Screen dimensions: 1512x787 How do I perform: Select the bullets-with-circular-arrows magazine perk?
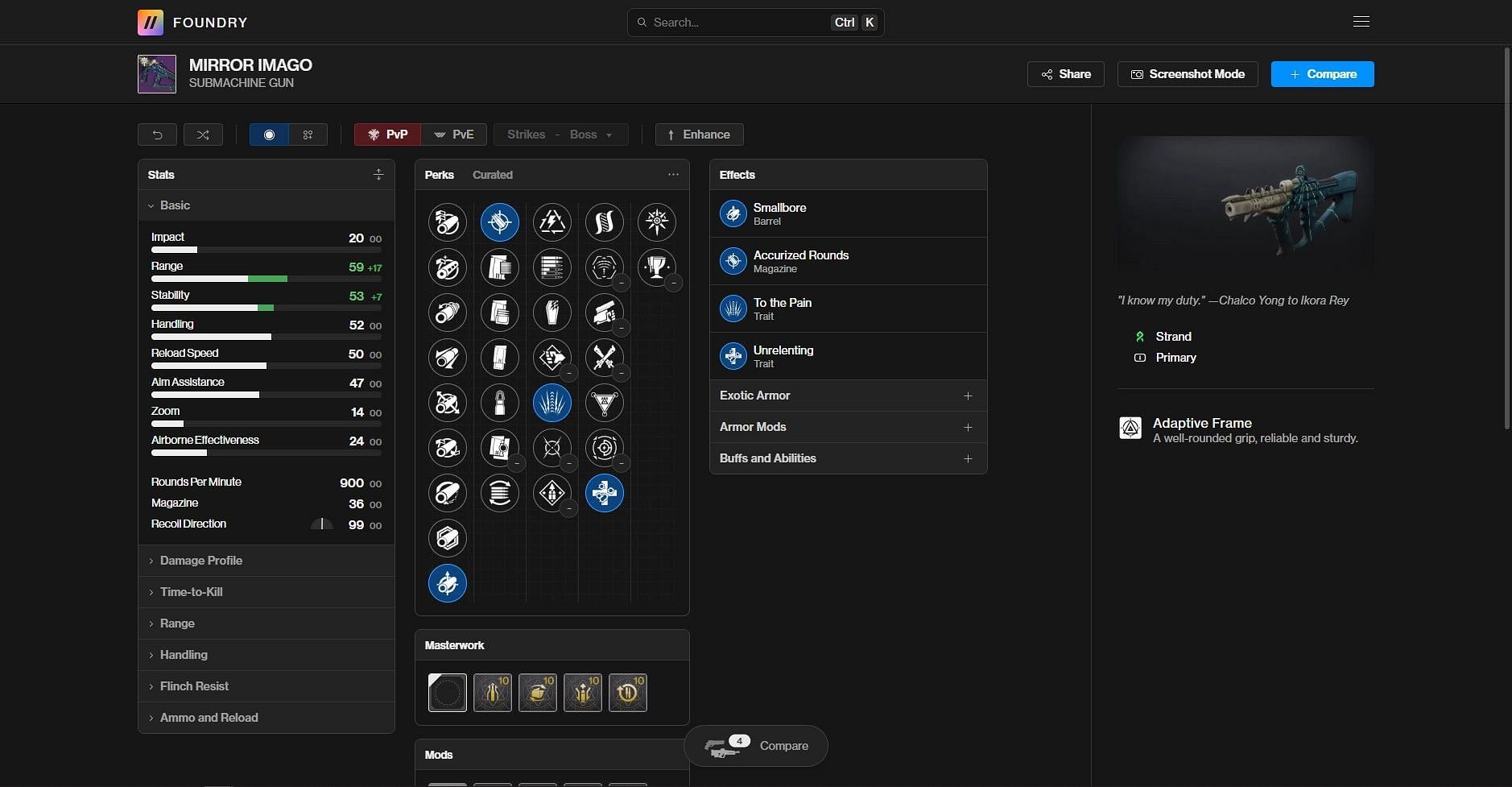[500, 493]
